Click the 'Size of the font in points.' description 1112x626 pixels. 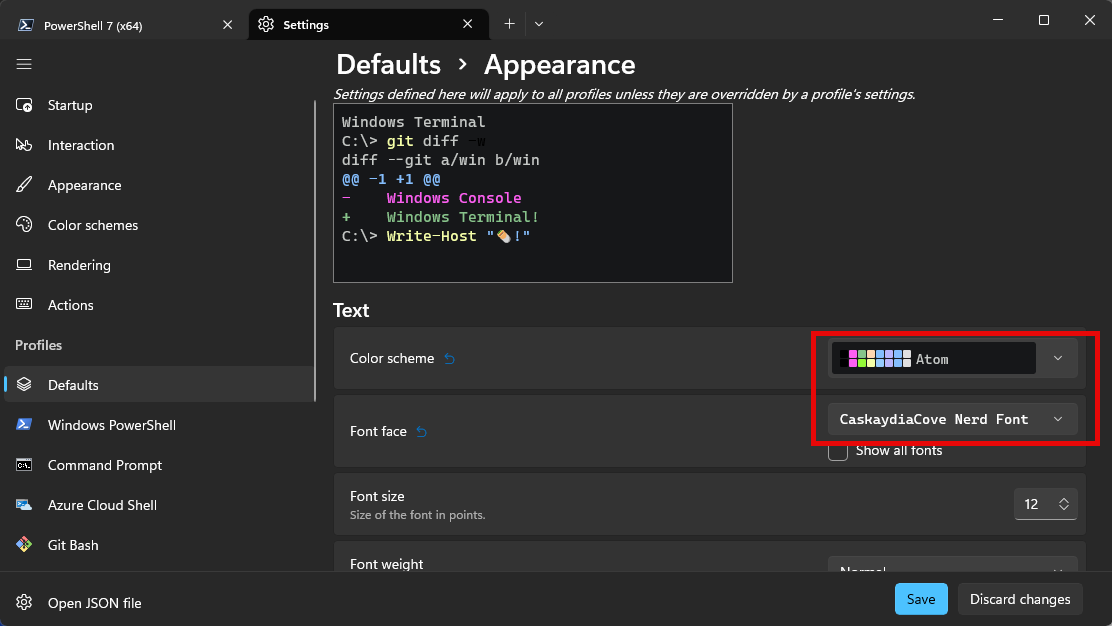pyautogui.click(x=418, y=515)
